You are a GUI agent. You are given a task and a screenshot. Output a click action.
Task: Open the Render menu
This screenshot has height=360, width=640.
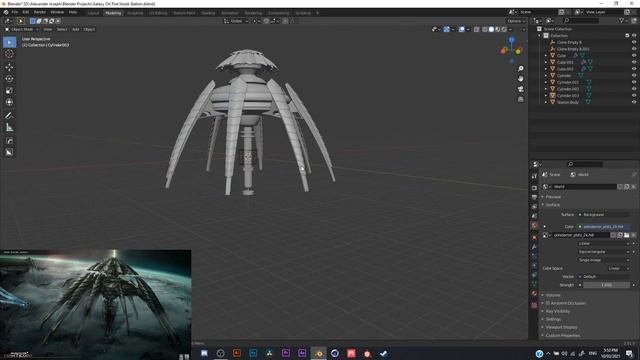(40, 12)
